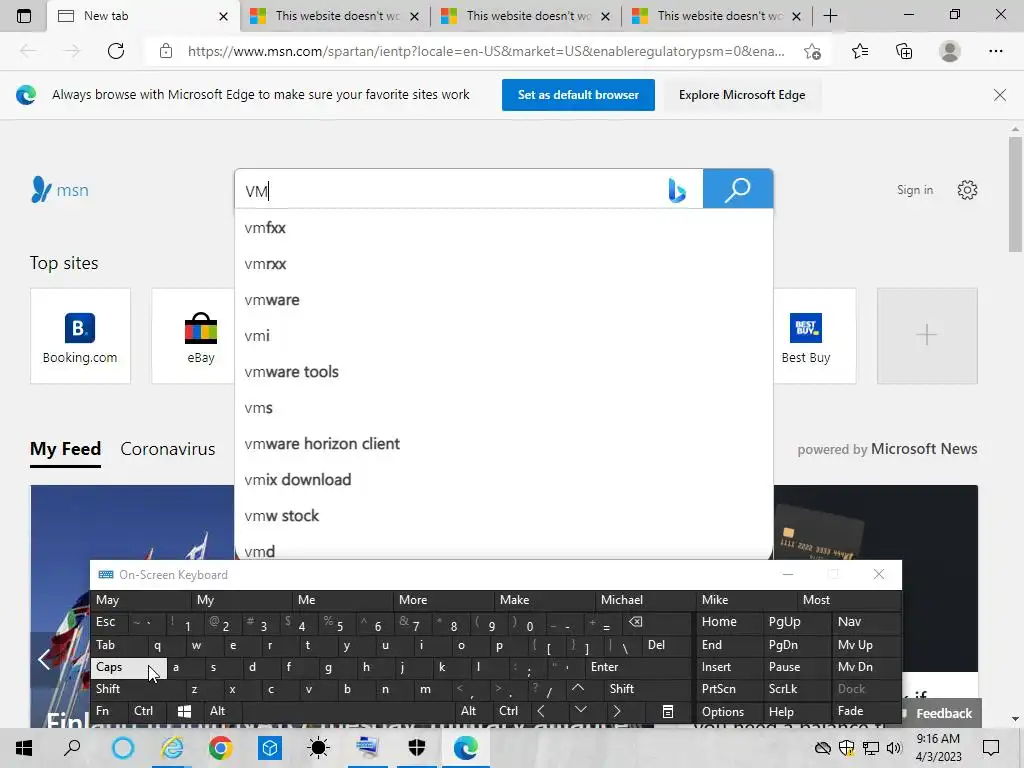Click the volume speaker tray icon
The image size is (1024, 768).
point(894,748)
